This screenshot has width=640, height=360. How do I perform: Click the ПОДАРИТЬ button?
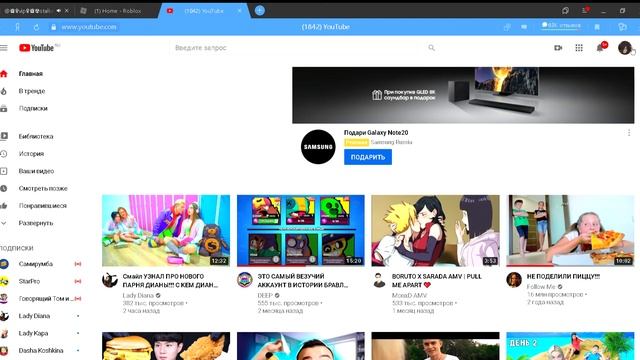[x=368, y=157]
